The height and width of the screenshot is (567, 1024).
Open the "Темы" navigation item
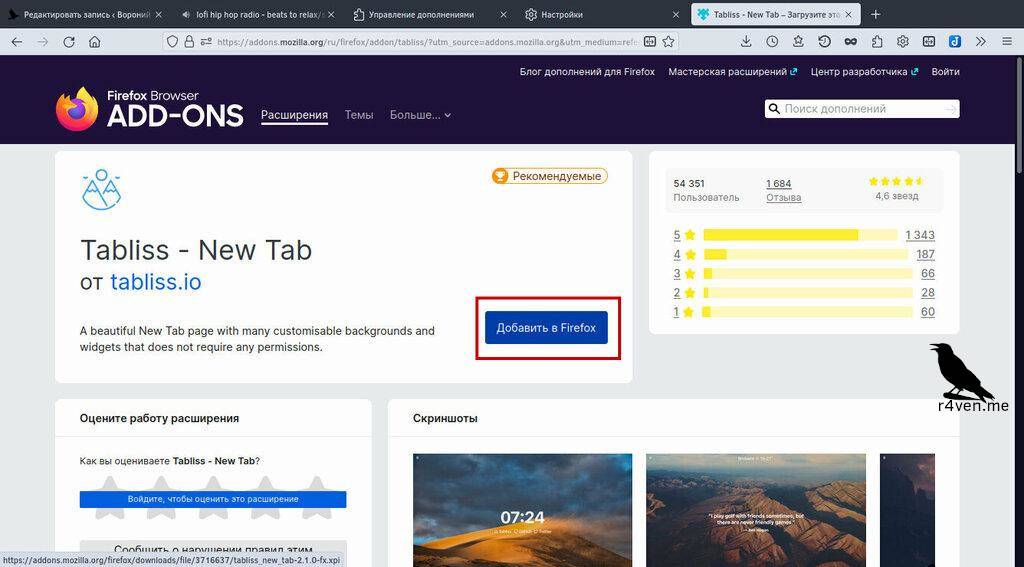pyautogui.click(x=359, y=115)
